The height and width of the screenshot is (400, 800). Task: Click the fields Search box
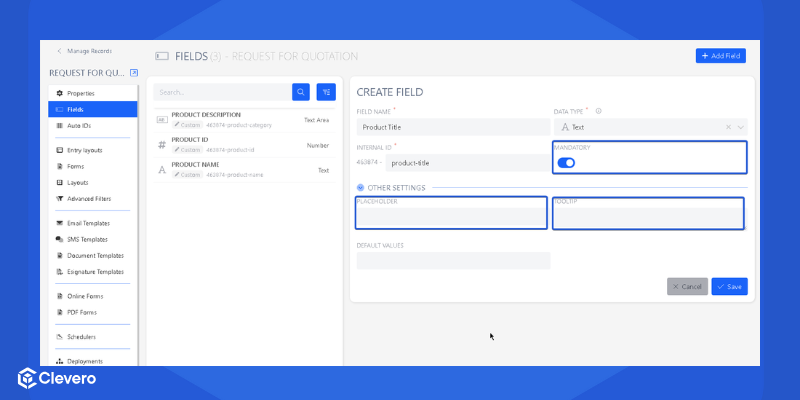pos(222,92)
